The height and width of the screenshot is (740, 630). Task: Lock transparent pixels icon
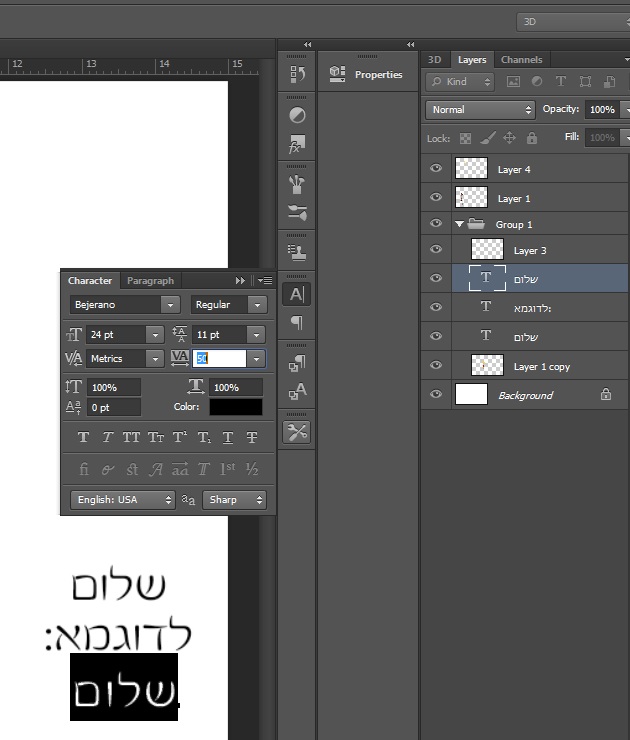[465, 138]
